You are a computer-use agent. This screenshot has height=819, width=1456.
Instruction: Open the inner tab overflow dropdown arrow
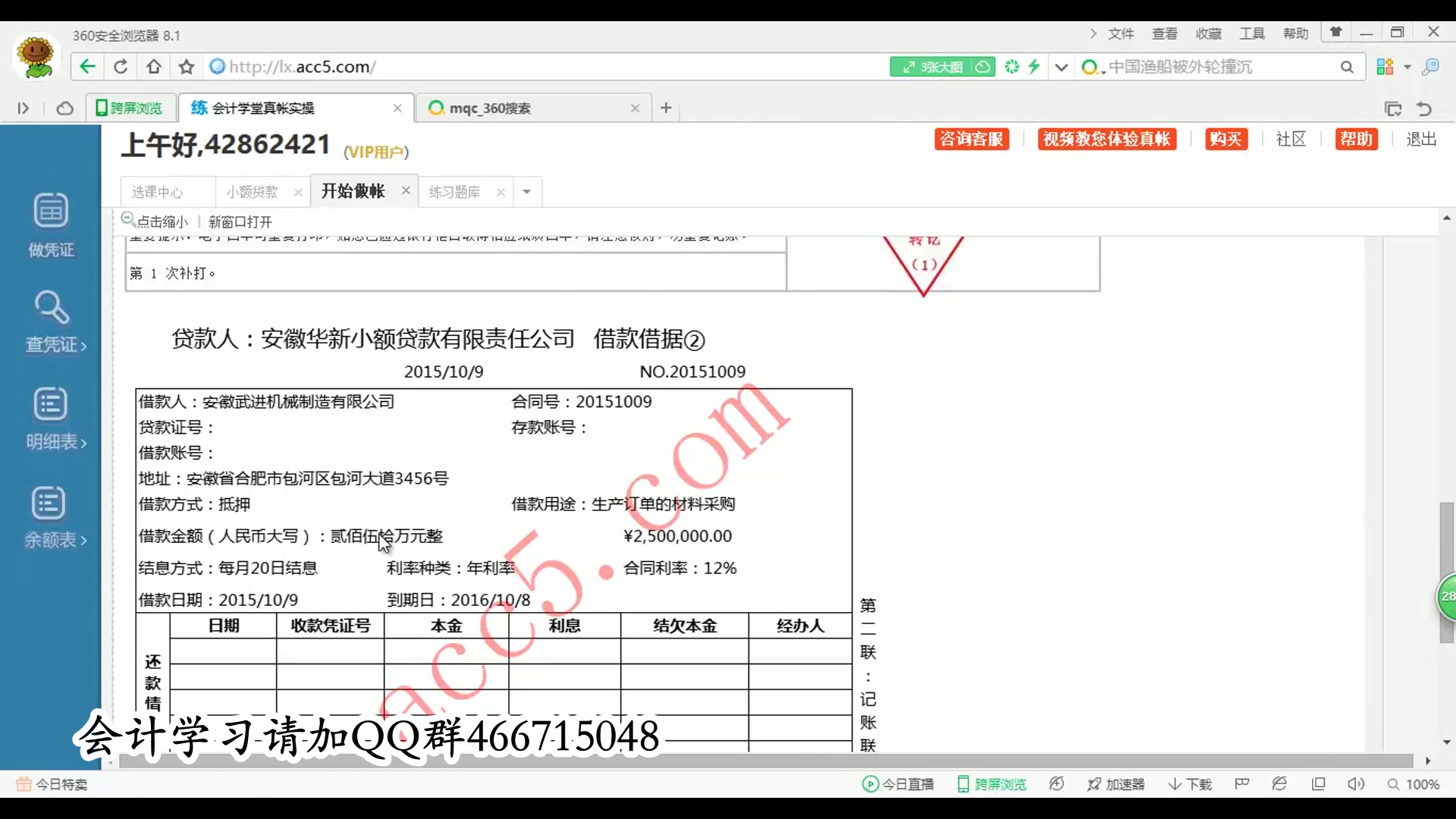click(526, 192)
